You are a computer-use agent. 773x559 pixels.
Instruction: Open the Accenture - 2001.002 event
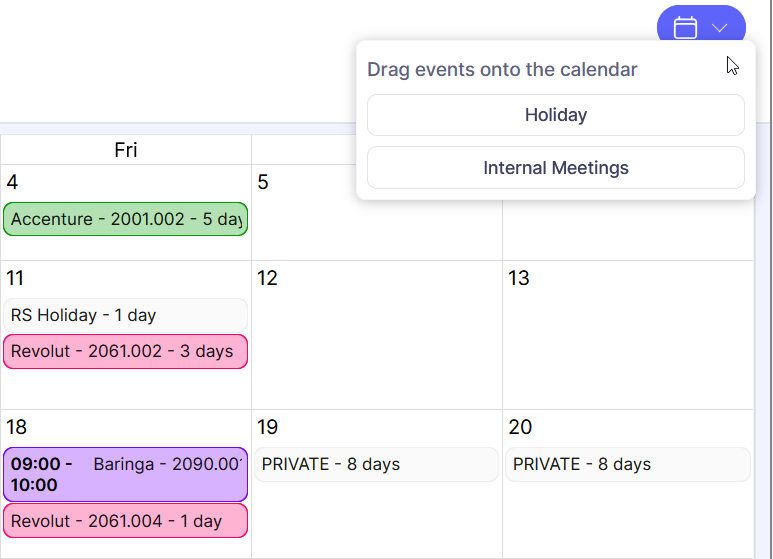coord(125,219)
